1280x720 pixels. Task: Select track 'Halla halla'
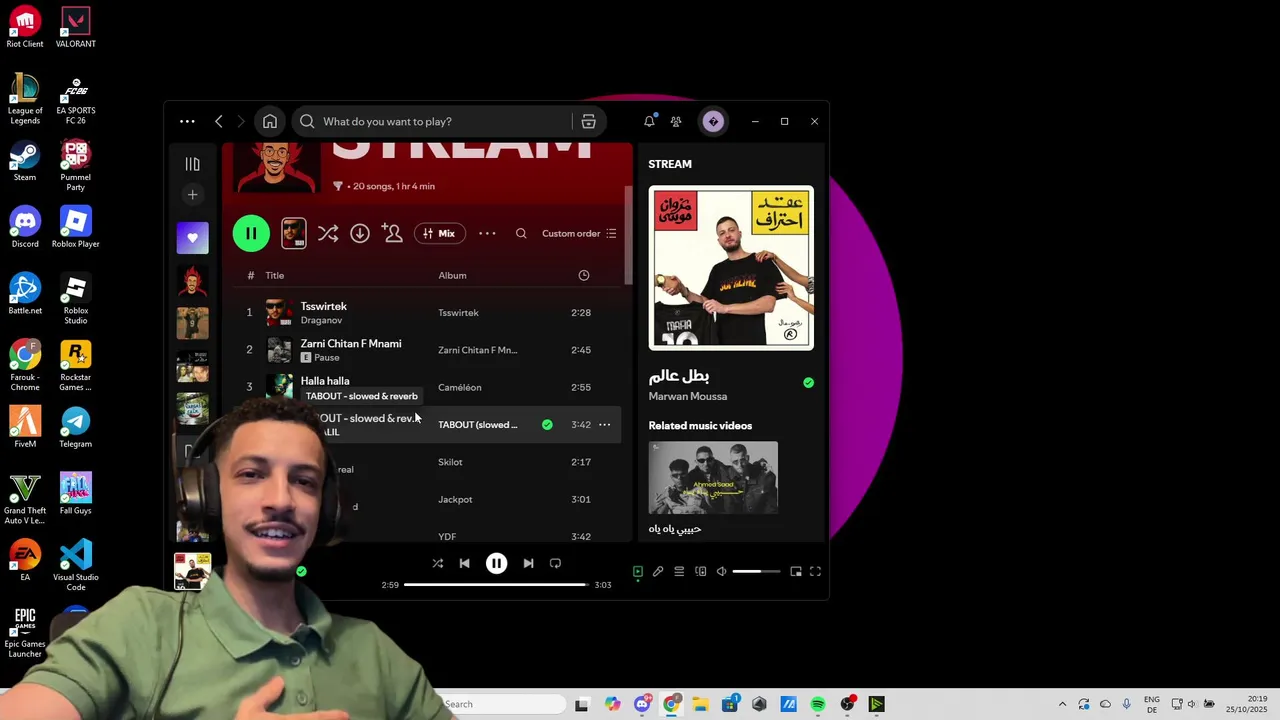point(325,381)
